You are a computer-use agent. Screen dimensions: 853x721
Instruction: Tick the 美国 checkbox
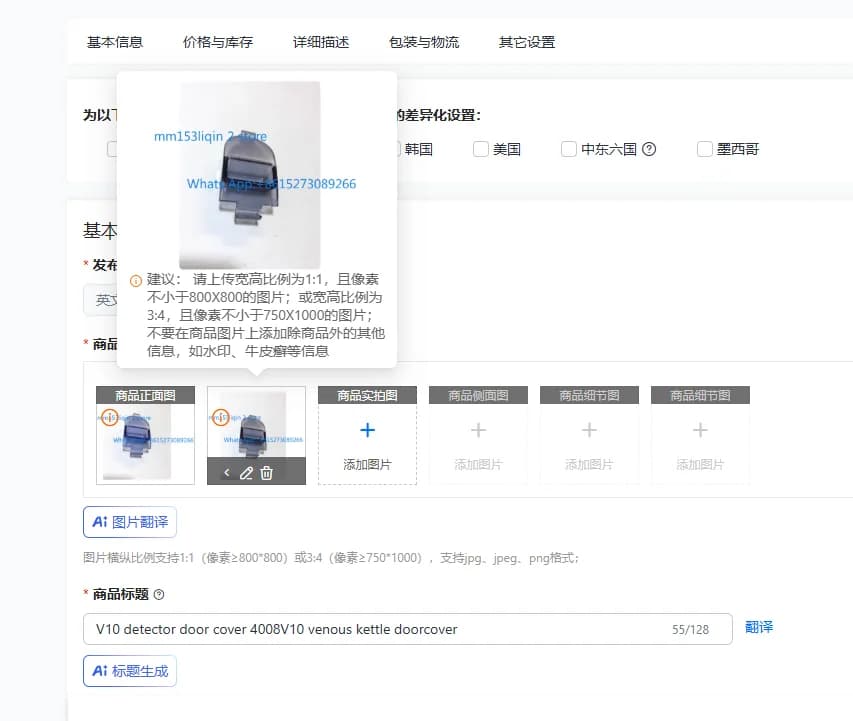[x=481, y=149]
